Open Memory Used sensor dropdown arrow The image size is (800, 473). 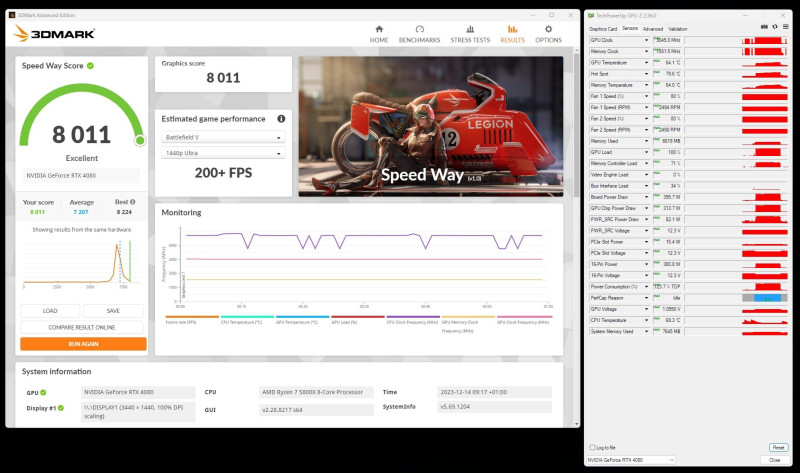[x=646, y=141]
